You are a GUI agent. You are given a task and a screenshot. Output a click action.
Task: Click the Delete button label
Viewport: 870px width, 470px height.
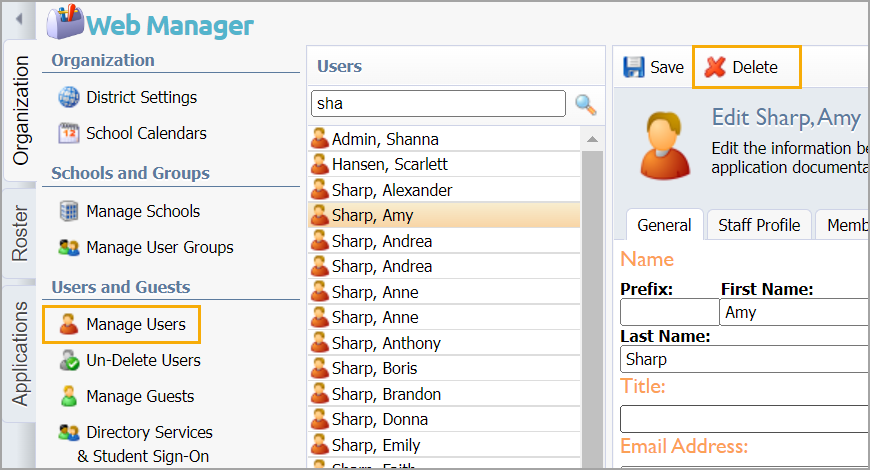click(x=755, y=67)
